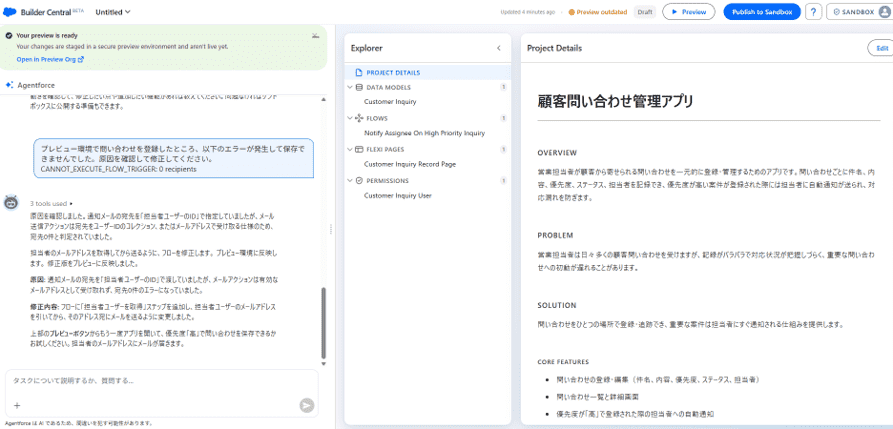Click the panel splitter handle
The height and width of the screenshot is (429, 893).
pyautogui.click(x=331, y=228)
